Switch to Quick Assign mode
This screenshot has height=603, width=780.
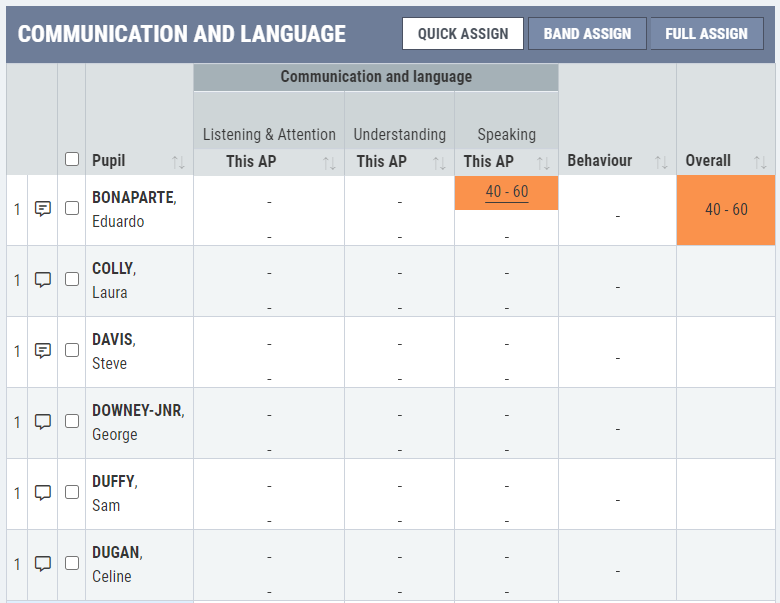pyautogui.click(x=463, y=34)
